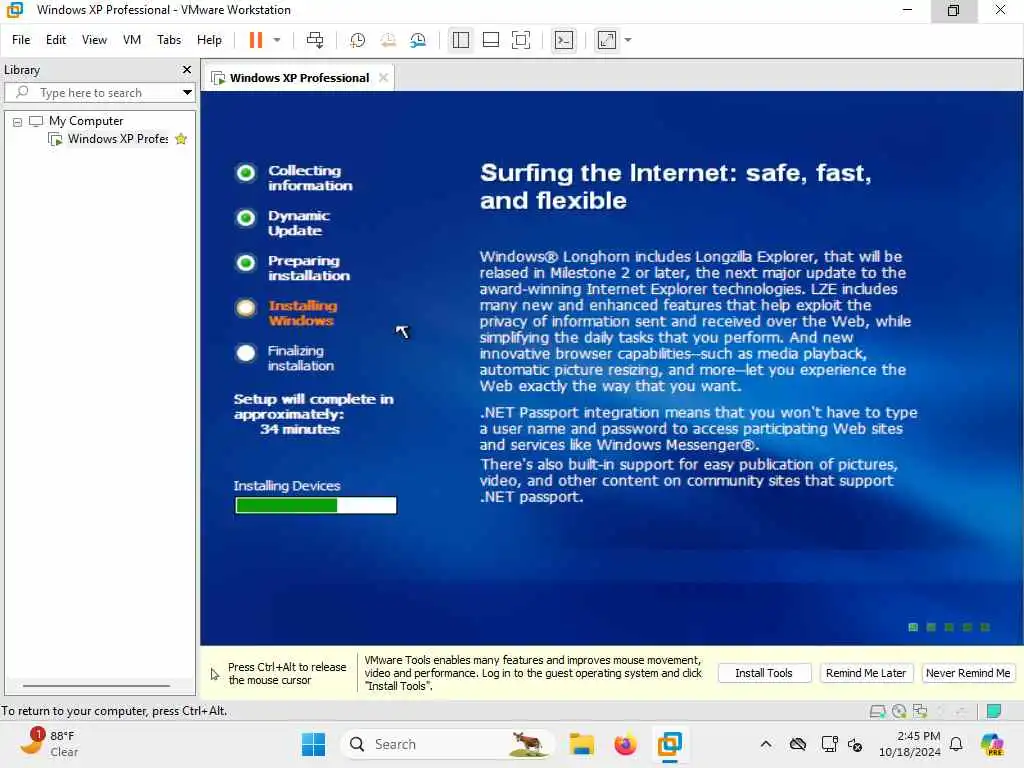Open the library search dropdown
The image size is (1024, 768).
187,93
